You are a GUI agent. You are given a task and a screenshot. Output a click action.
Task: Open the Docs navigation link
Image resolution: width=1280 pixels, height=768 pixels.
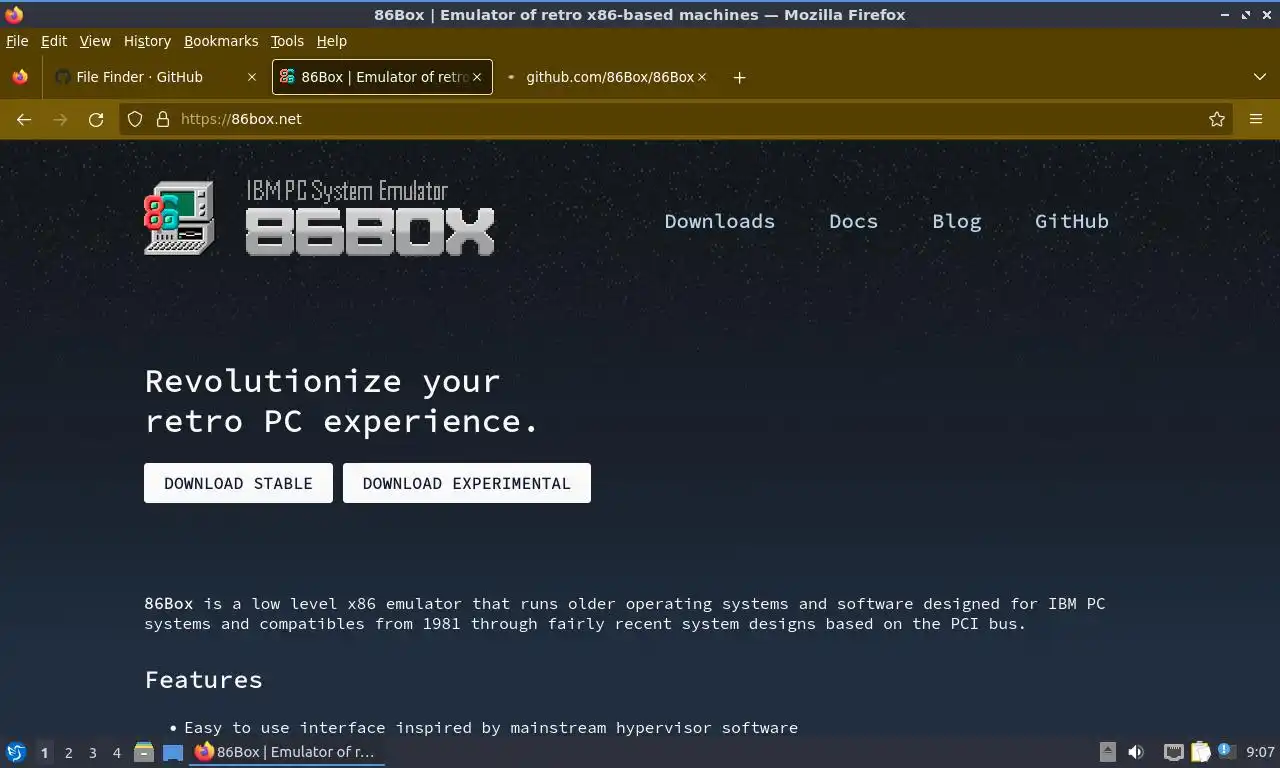tap(853, 221)
